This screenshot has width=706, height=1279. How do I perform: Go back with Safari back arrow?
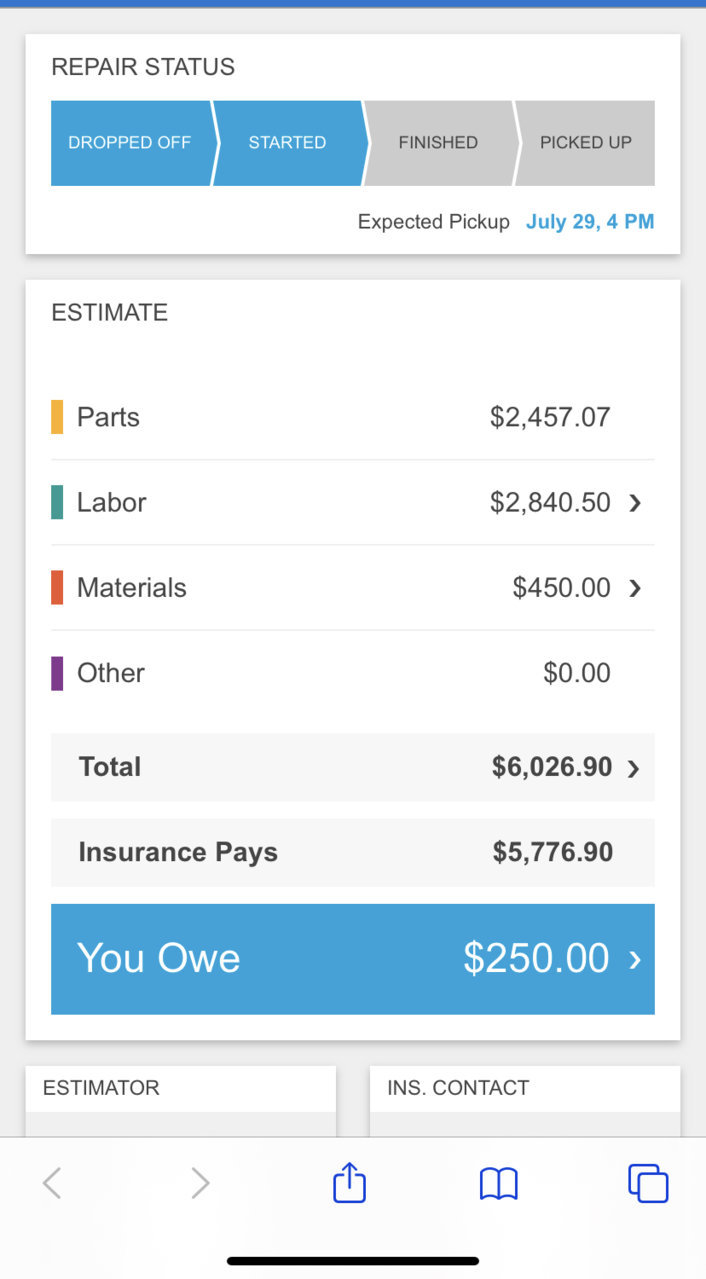[52, 1184]
